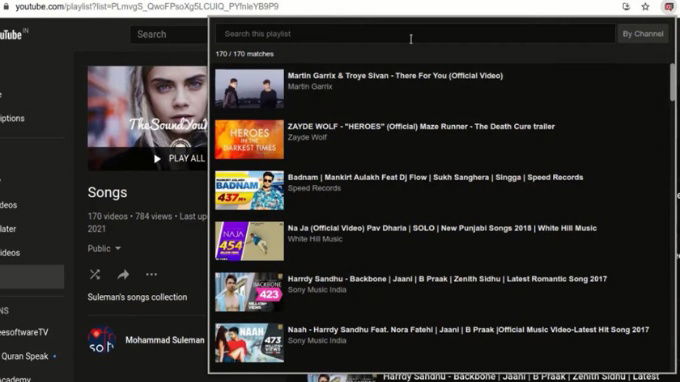The width and height of the screenshot is (680, 382).
Task: Share the Songs playlist
Action: click(123, 274)
